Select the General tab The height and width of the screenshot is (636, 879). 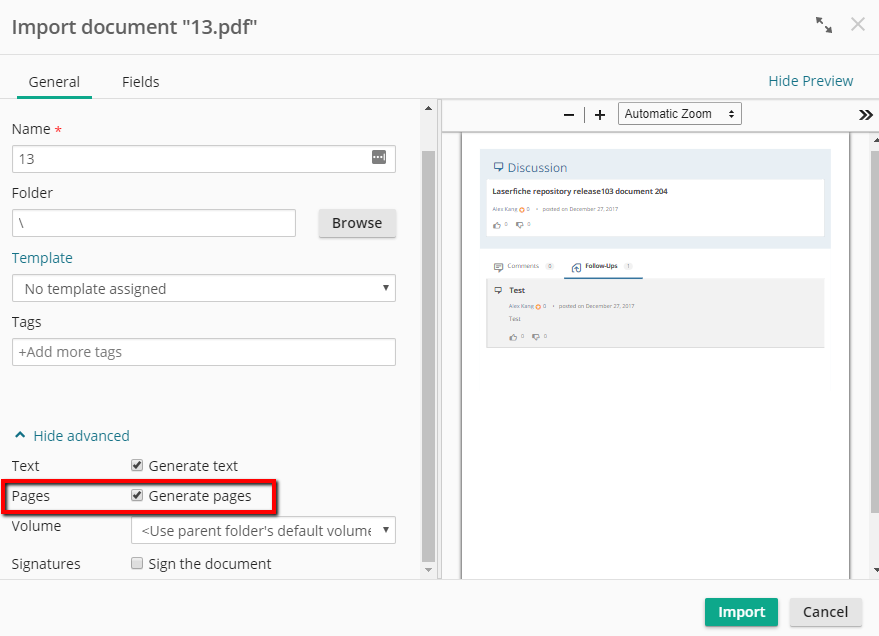pyautogui.click(x=54, y=82)
